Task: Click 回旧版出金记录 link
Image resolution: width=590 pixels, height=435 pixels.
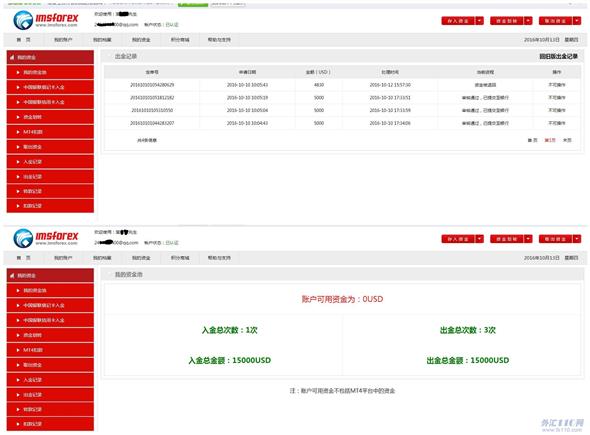Action: pos(558,56)
